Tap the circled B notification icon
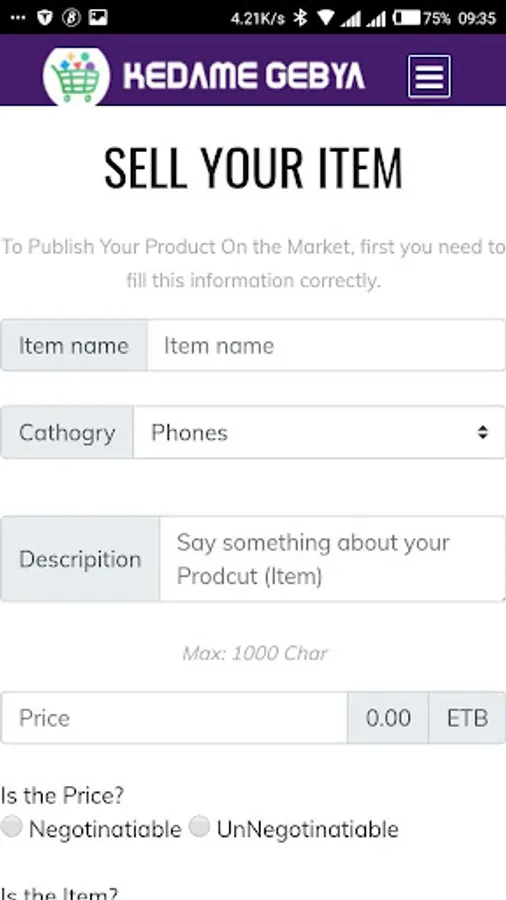506x900 pixels. pyautogui.click(x=71, y=18)
